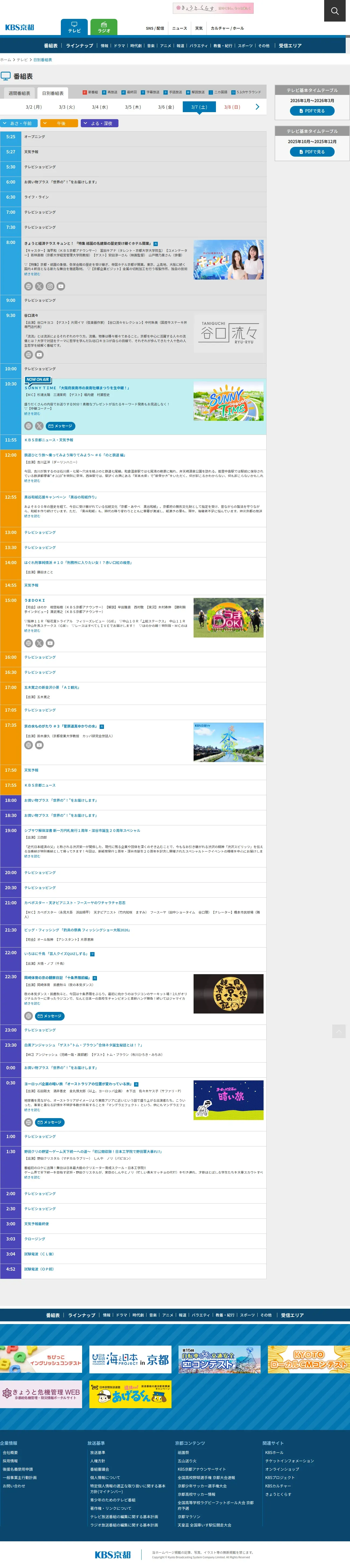Click the KBS京都 logo in the header

(19, 27)
